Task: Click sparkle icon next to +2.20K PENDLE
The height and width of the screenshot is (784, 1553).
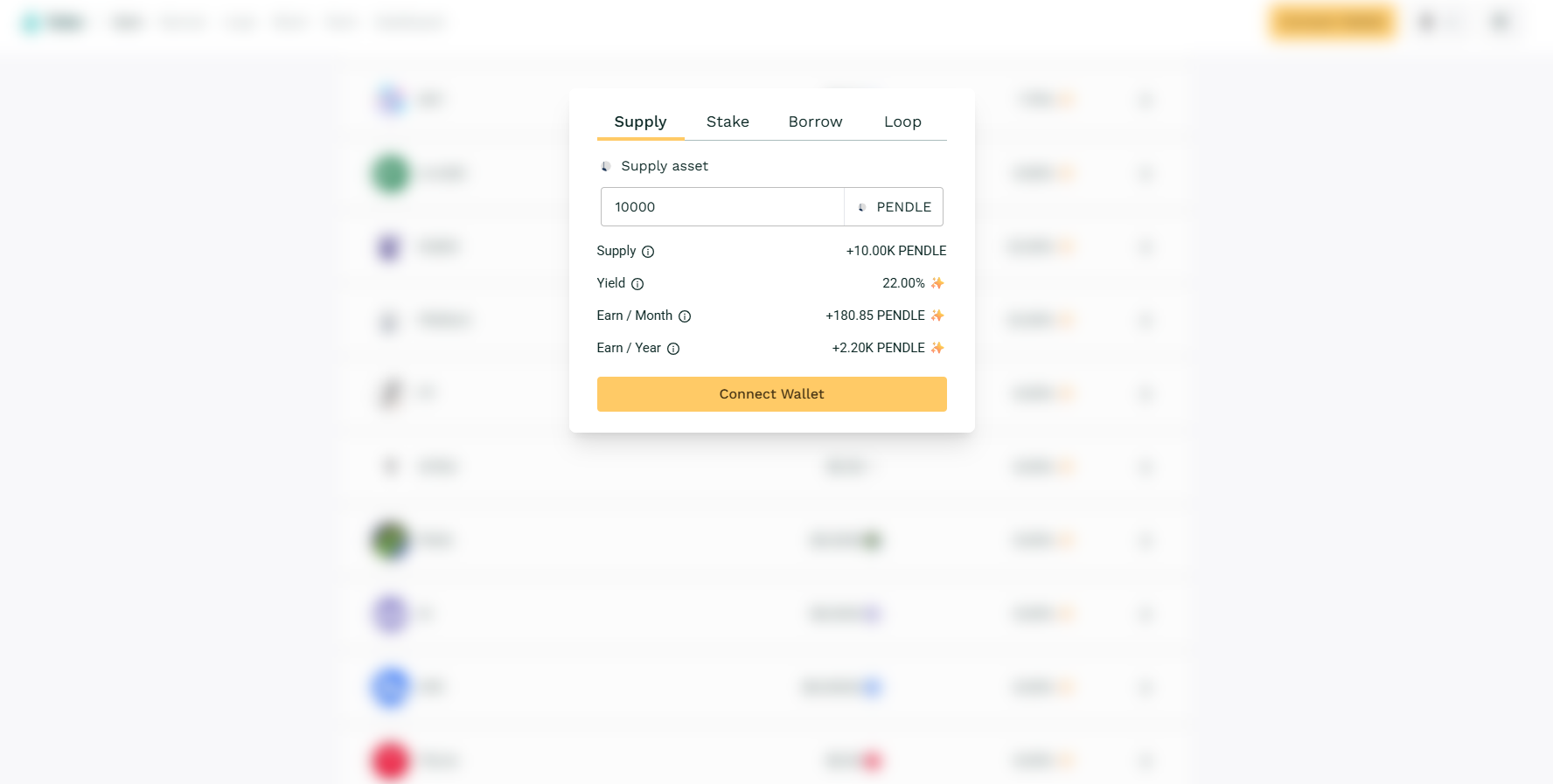Action: (x=937, y=348)
